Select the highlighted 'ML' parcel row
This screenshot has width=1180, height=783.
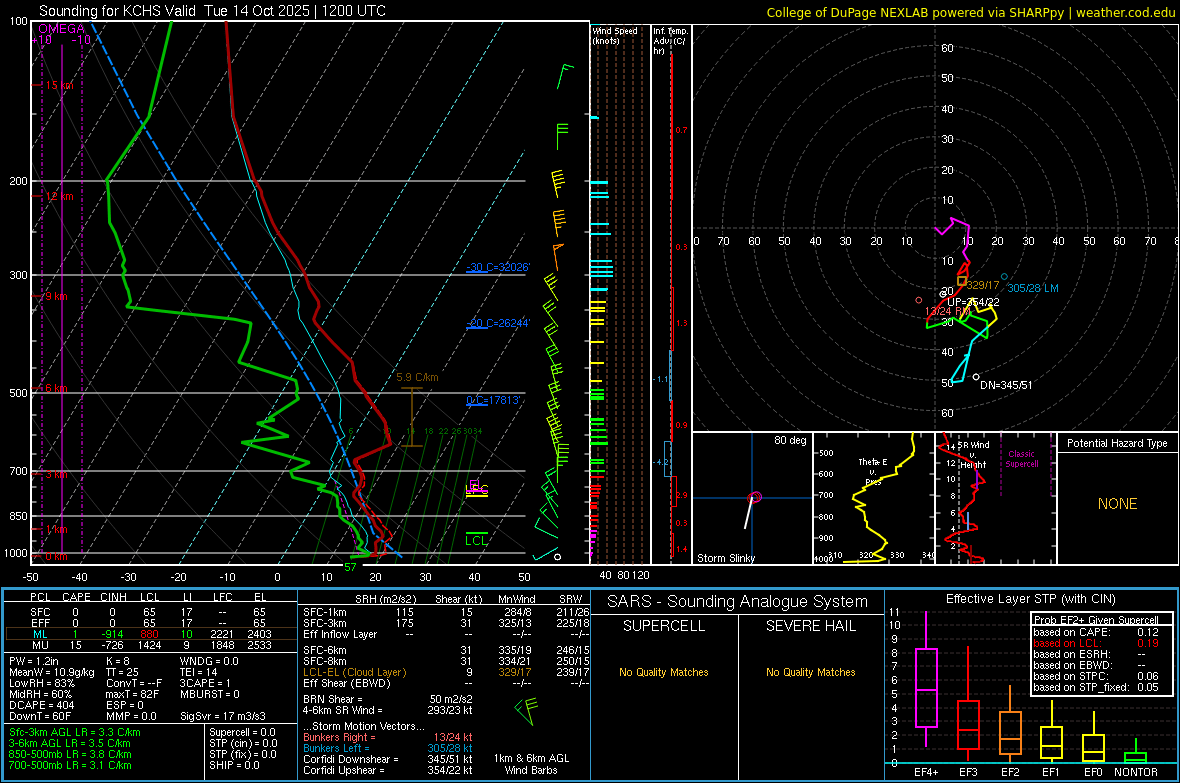151,634
